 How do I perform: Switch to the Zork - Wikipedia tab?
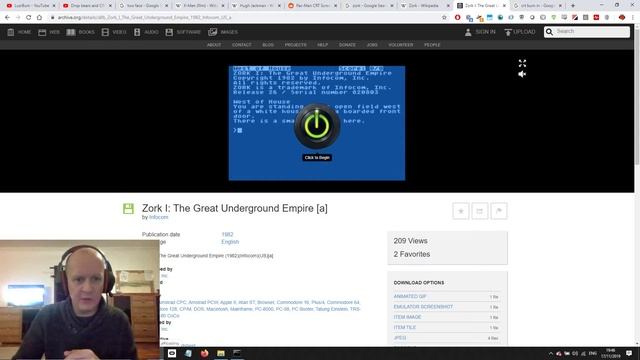[x=423, y=6]
